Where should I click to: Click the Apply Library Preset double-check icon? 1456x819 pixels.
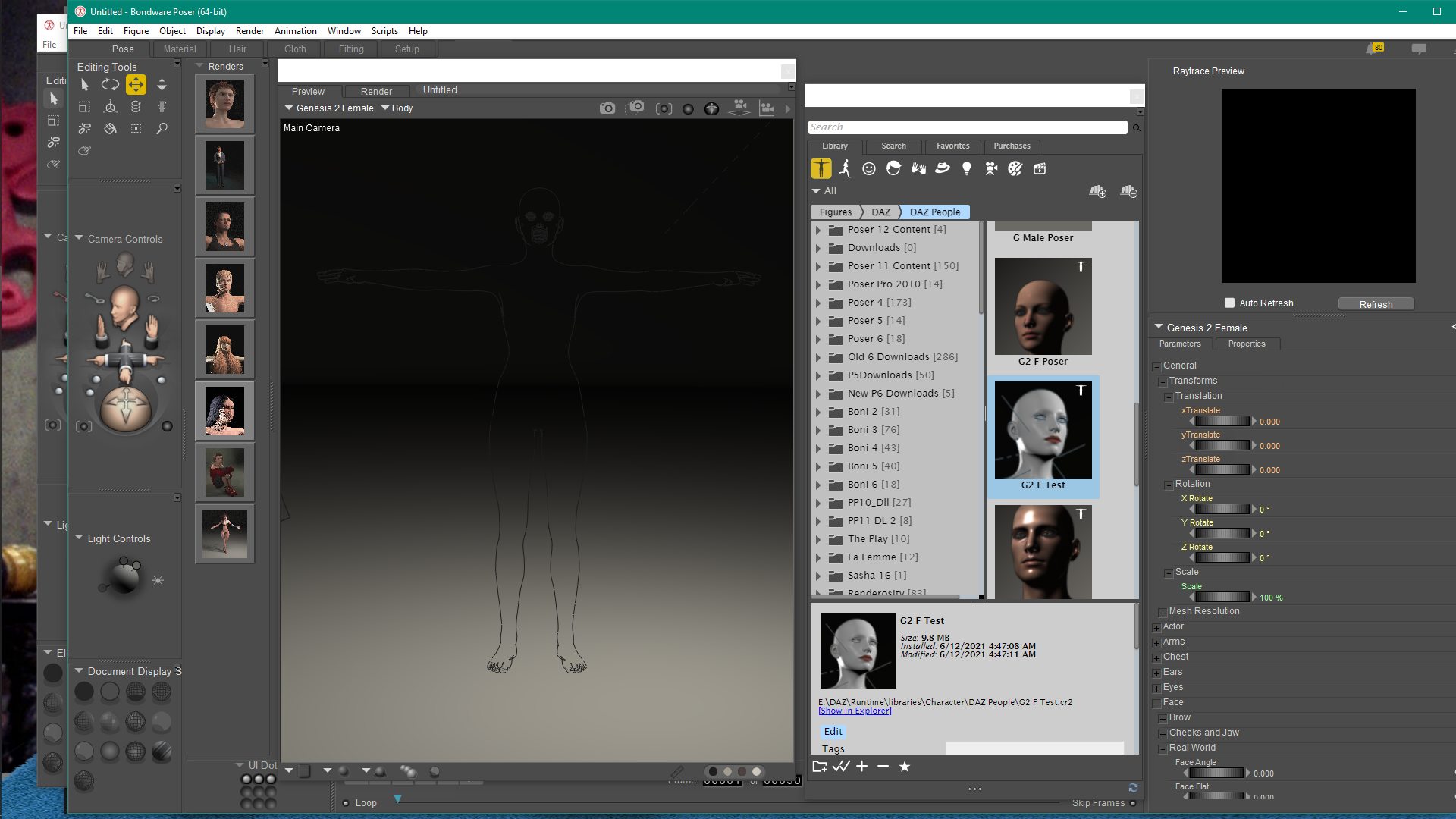click(841, 767)
